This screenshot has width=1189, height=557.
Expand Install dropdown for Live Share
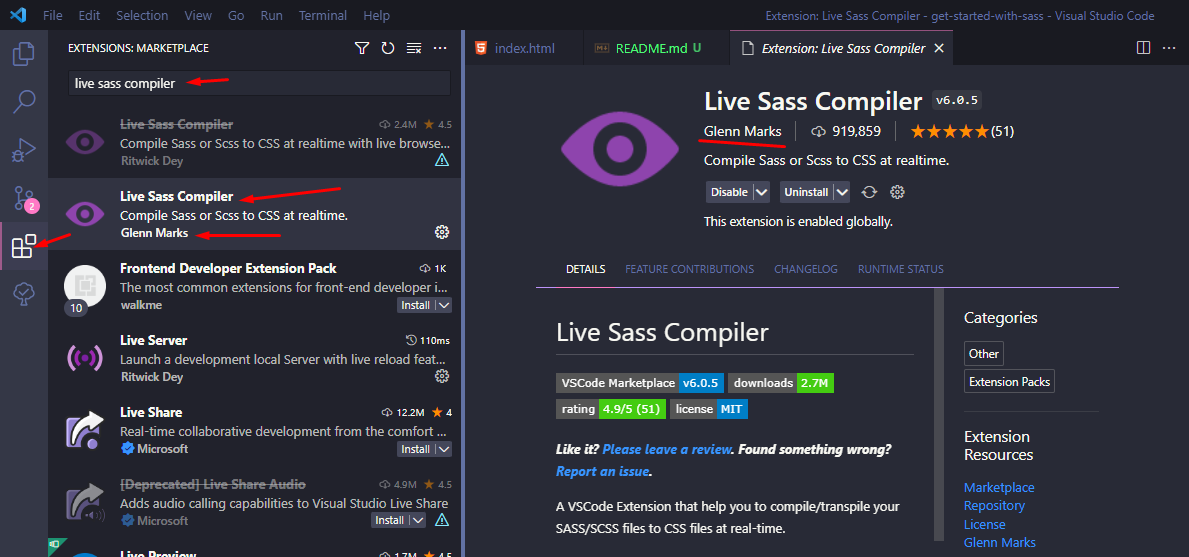pyautogui.click(x=444, y=449)
